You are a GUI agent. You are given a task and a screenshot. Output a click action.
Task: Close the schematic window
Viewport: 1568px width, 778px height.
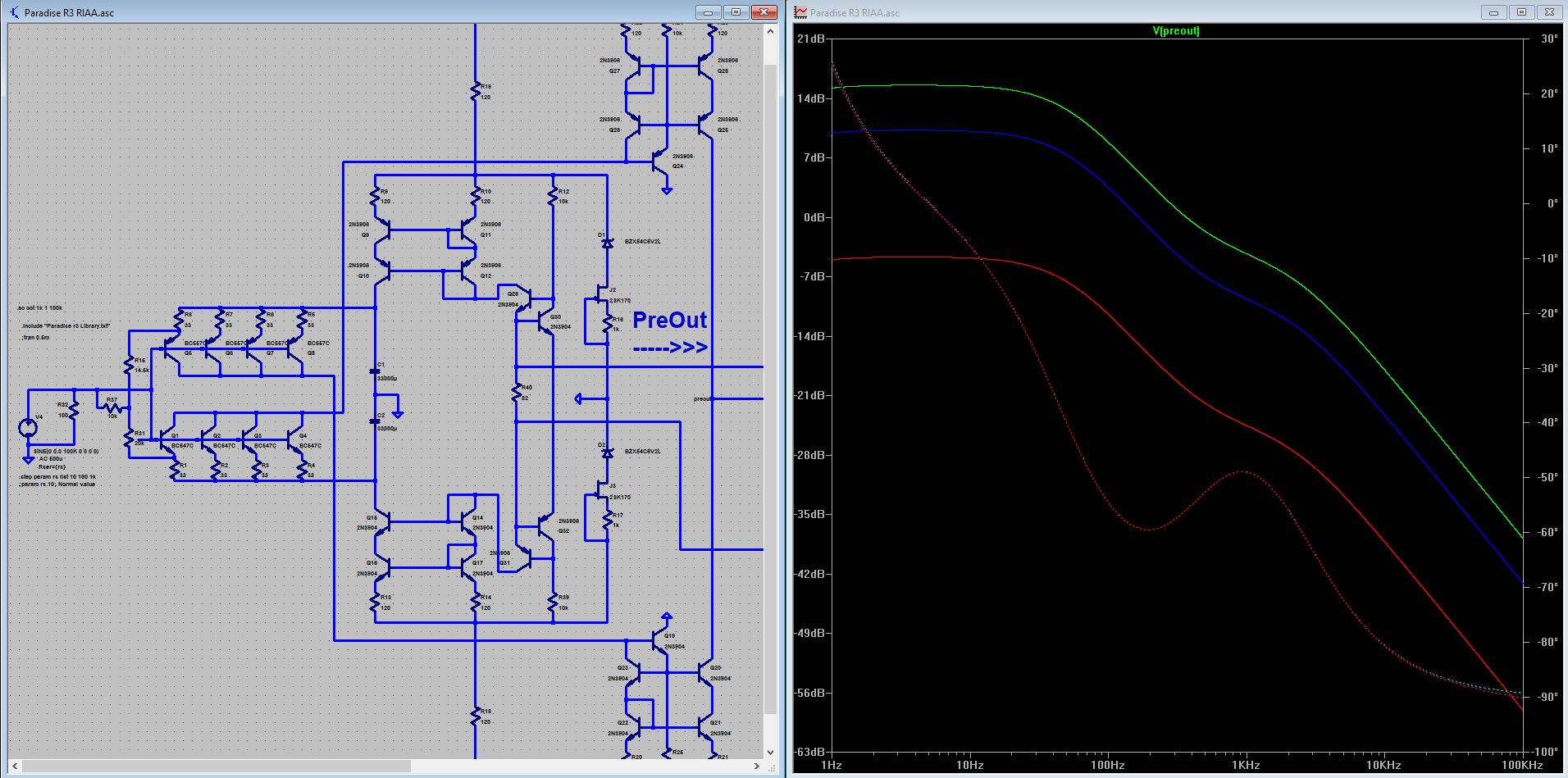pos(763,12)
